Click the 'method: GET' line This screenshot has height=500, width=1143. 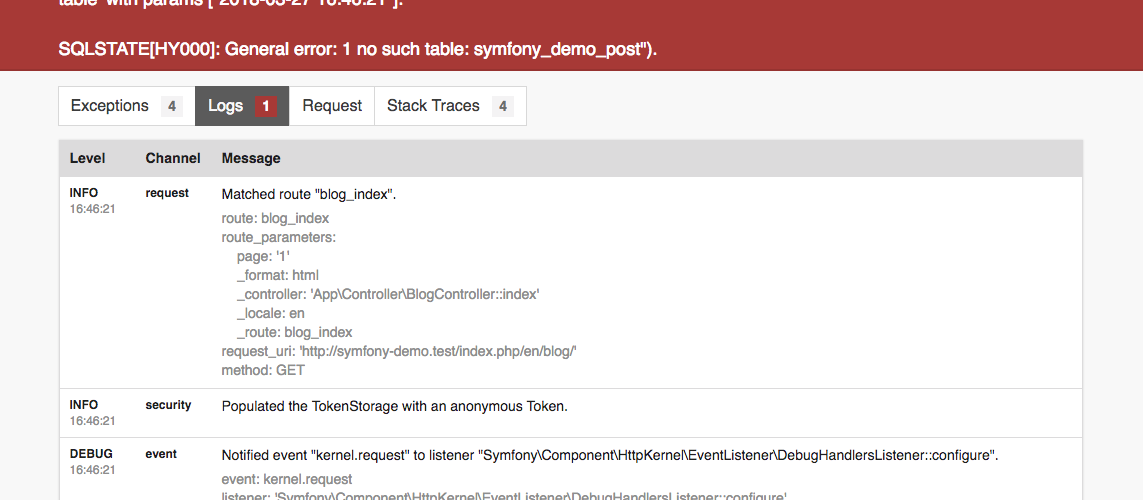263,370
